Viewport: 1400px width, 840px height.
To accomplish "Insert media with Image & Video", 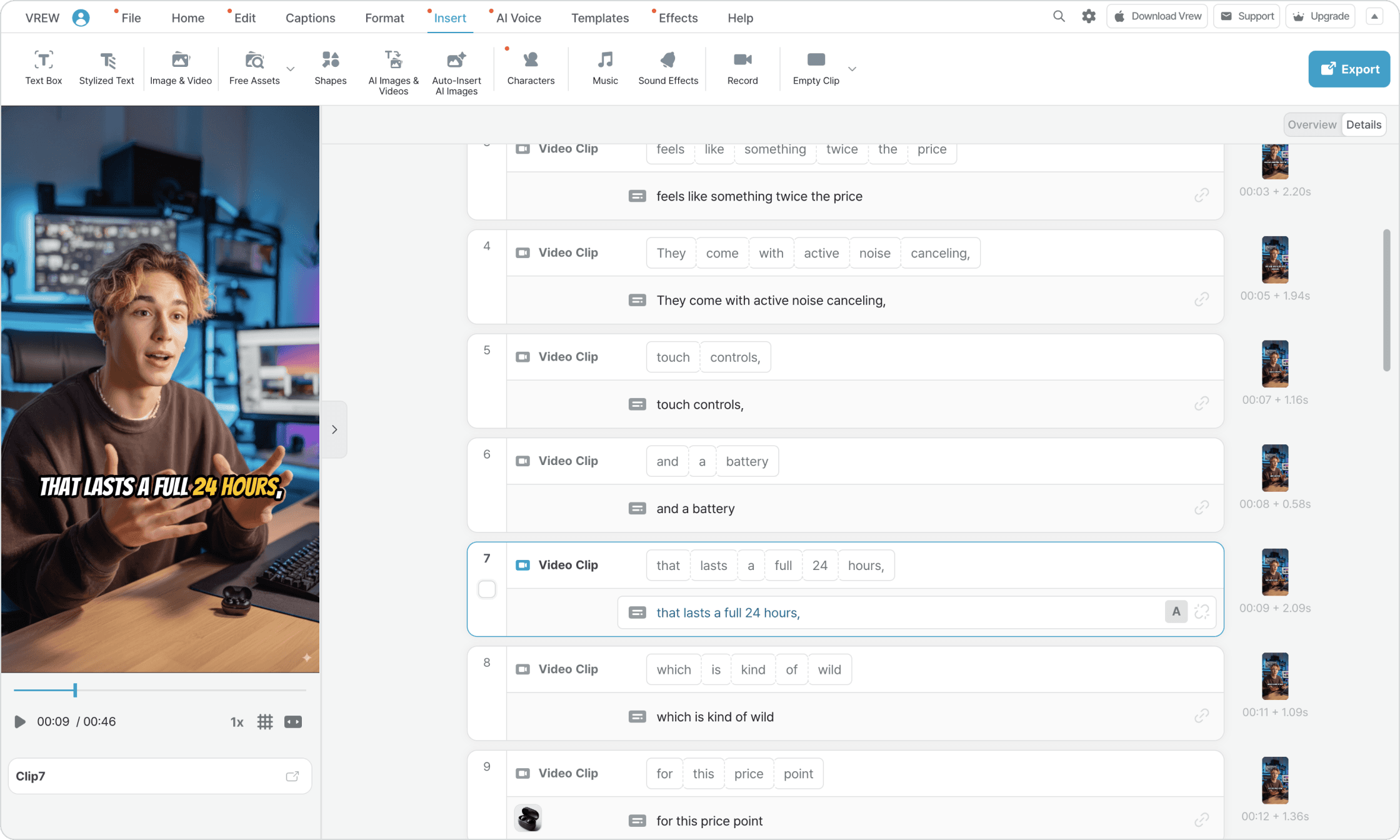I will coord(181,67).
